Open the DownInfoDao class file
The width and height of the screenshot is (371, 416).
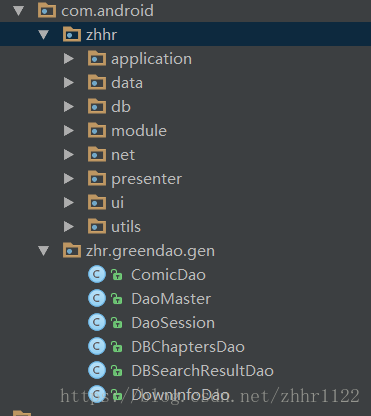[x=180, y=395]
